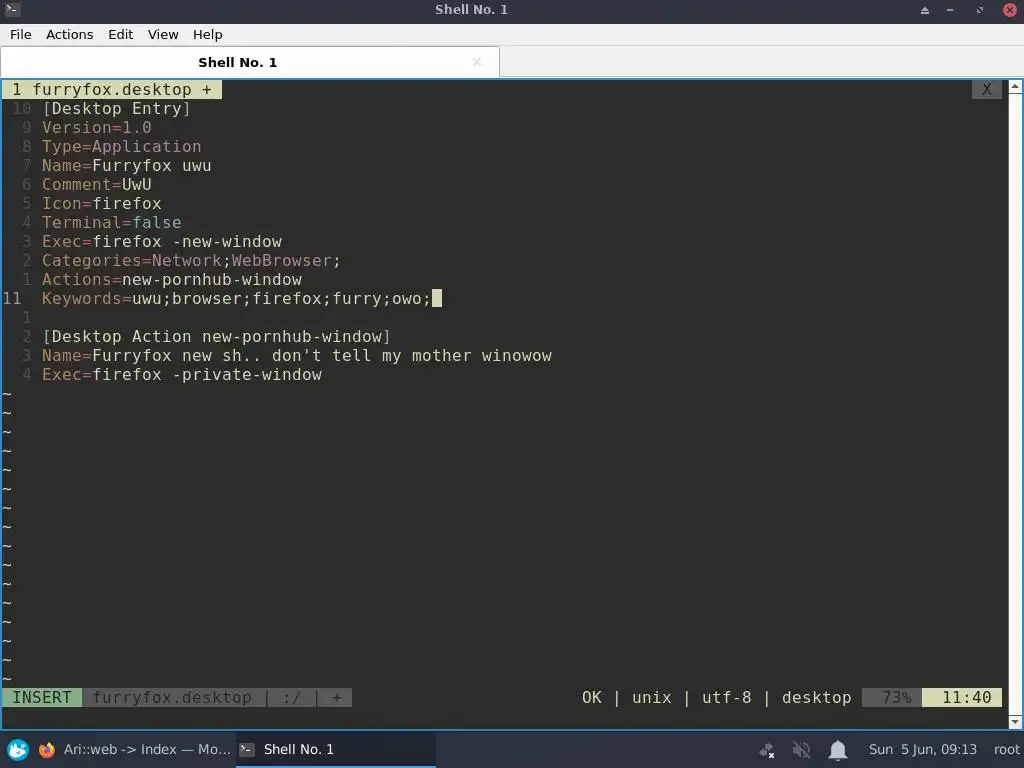The height and width of the screenshot is (768, 1024).
Task: Click the terminal icon in the title bar
Action: point(12,10)
